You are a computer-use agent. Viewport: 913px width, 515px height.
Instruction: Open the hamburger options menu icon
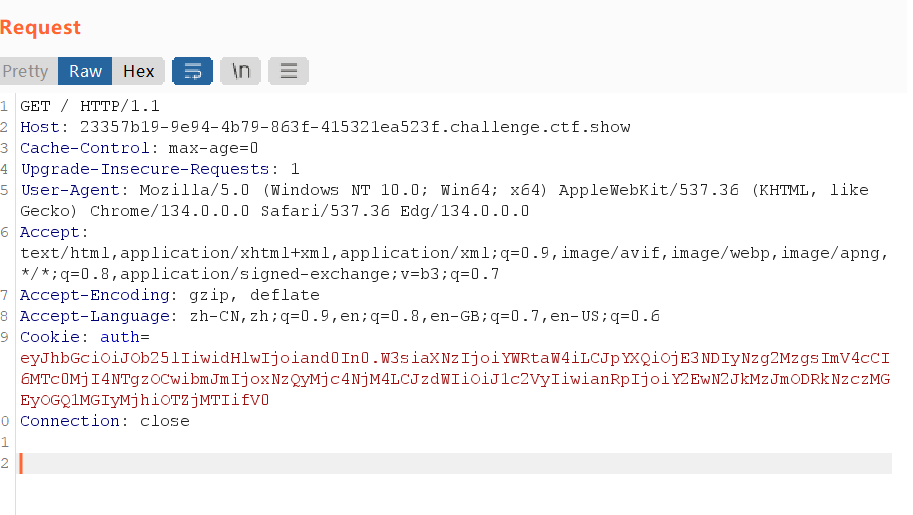point(288,71)
